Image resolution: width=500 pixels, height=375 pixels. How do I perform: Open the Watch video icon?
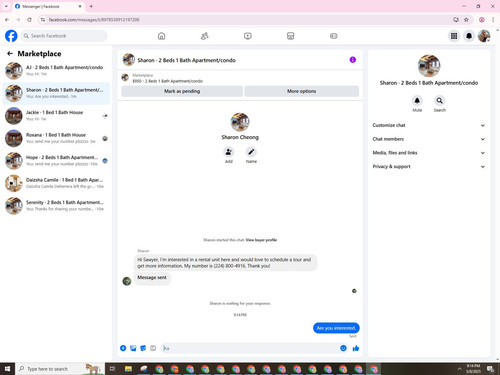pyautogui.click(x=248, y=36)
